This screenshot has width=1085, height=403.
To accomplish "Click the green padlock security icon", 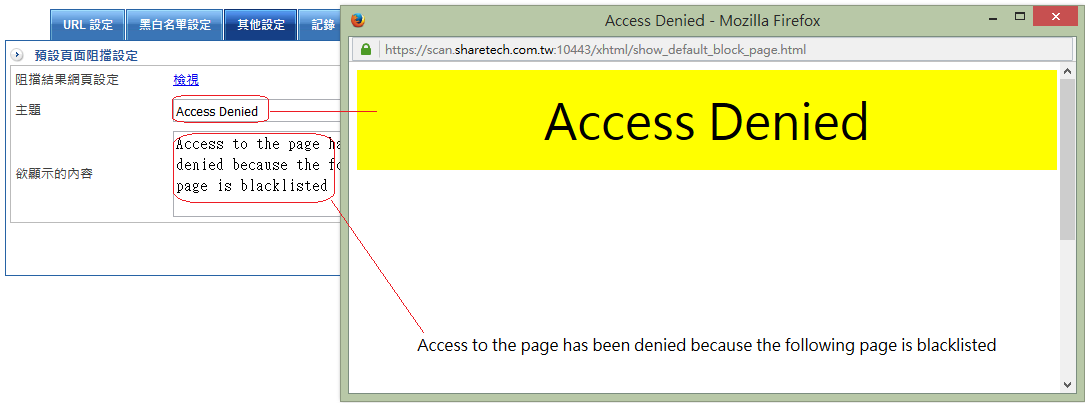I will pos(366,49).
